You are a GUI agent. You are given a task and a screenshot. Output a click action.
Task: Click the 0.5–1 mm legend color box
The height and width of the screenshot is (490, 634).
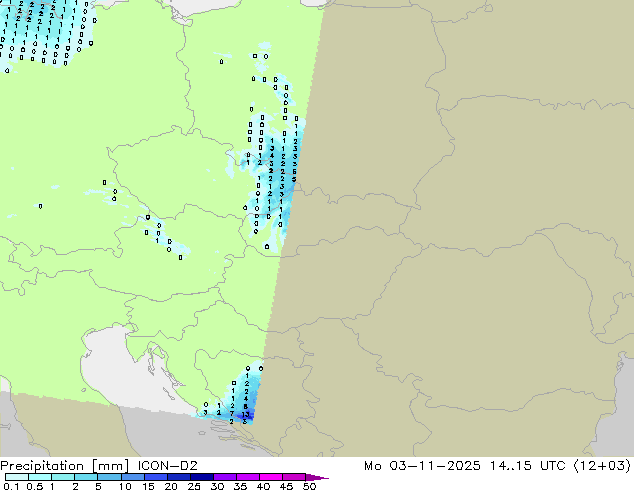(40, 477)
